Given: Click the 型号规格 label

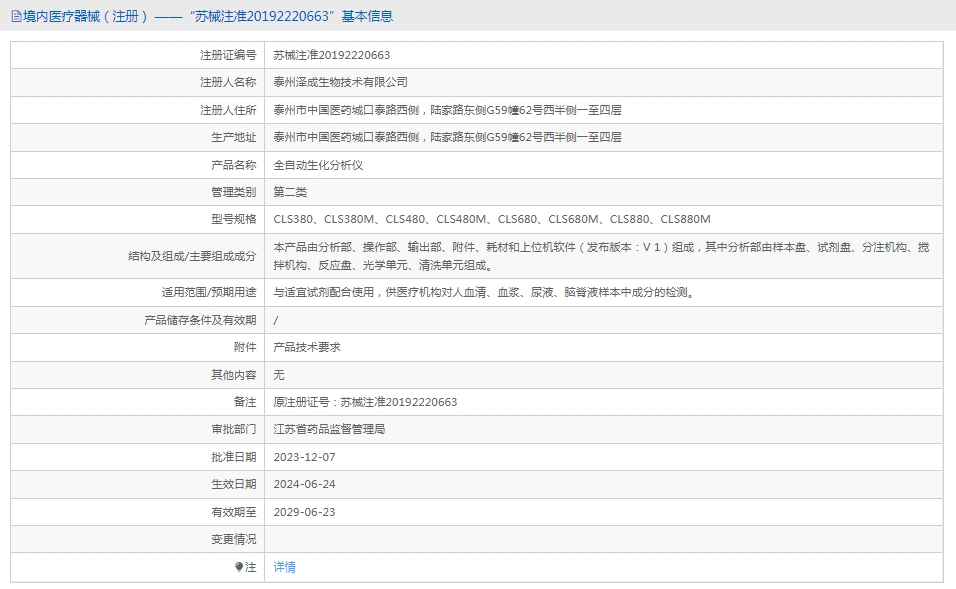Looking at the screenshot, I should coord(234,219).
